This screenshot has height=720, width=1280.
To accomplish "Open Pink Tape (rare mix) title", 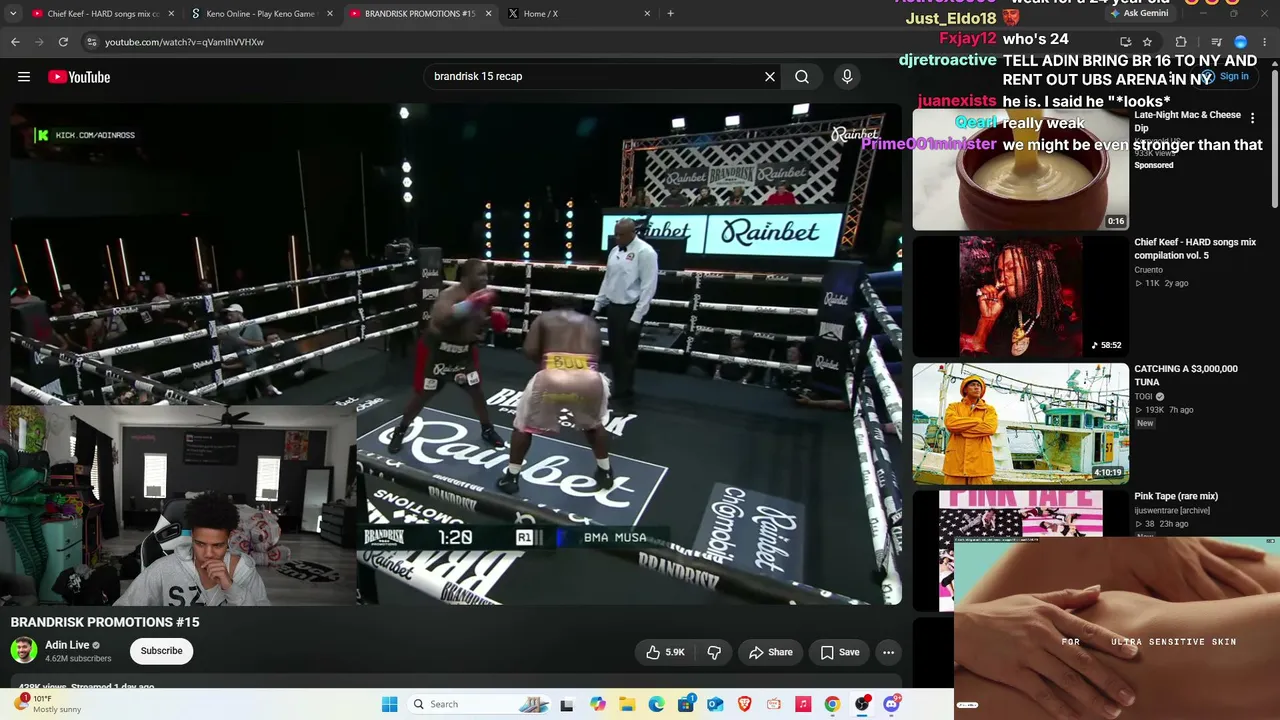I will click(1176, 496).
